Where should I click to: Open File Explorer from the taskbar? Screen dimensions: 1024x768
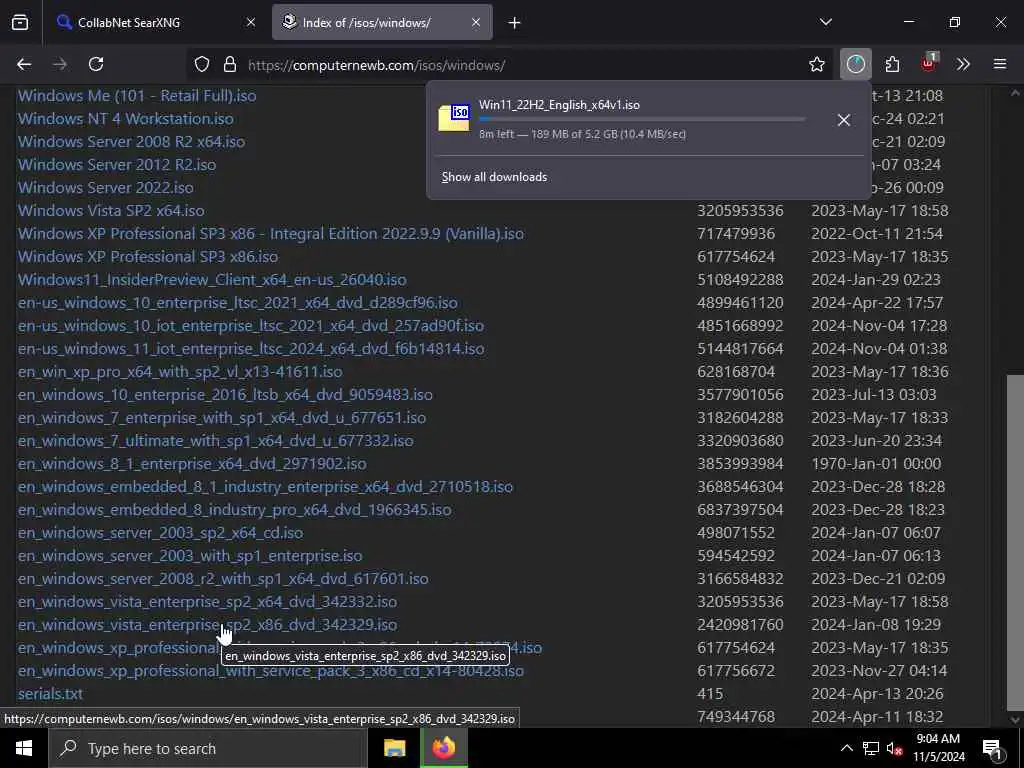click(x=394, y=748)
